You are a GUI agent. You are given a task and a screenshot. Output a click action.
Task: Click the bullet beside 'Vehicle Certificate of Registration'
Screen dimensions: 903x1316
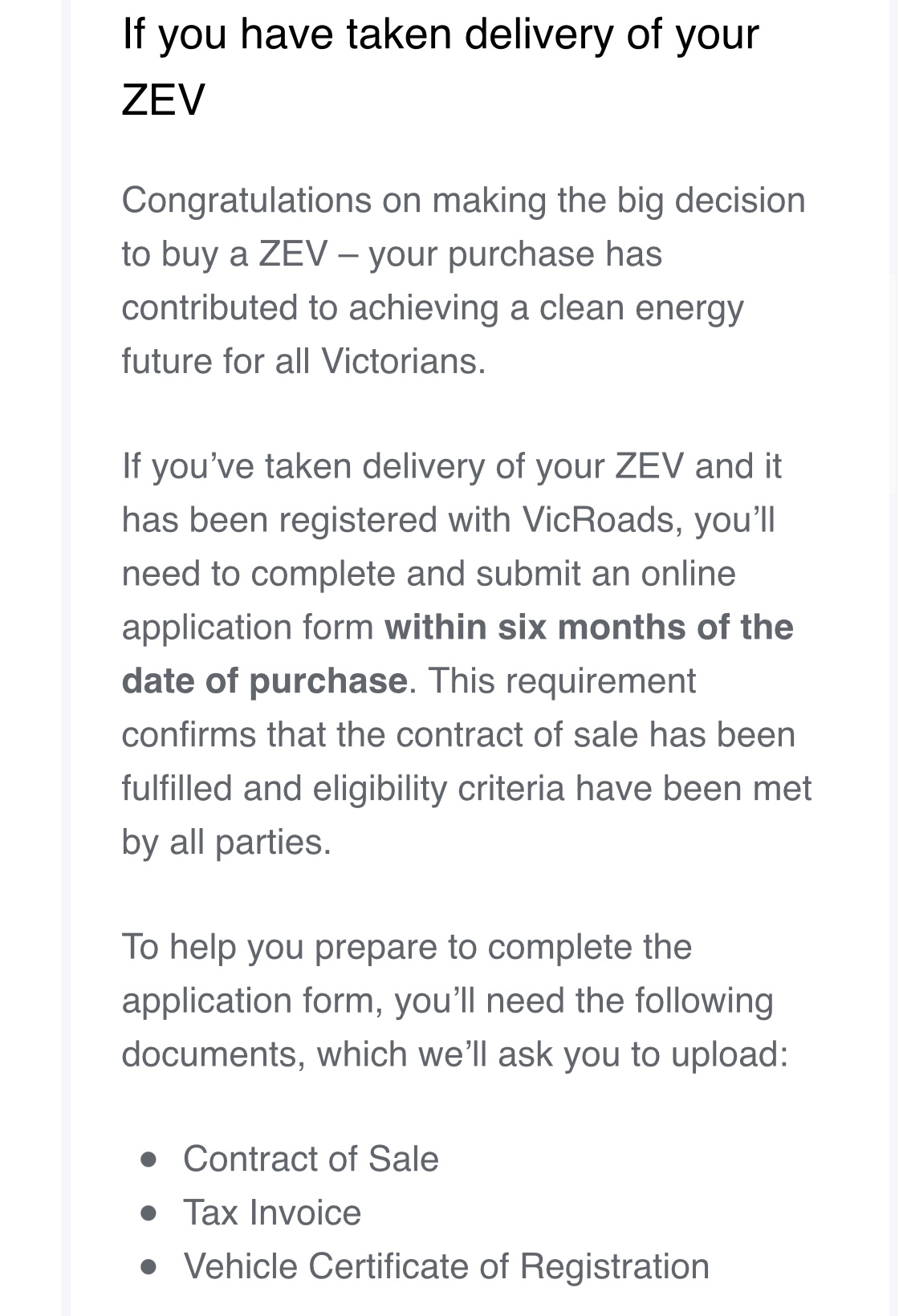point(148,1267)
